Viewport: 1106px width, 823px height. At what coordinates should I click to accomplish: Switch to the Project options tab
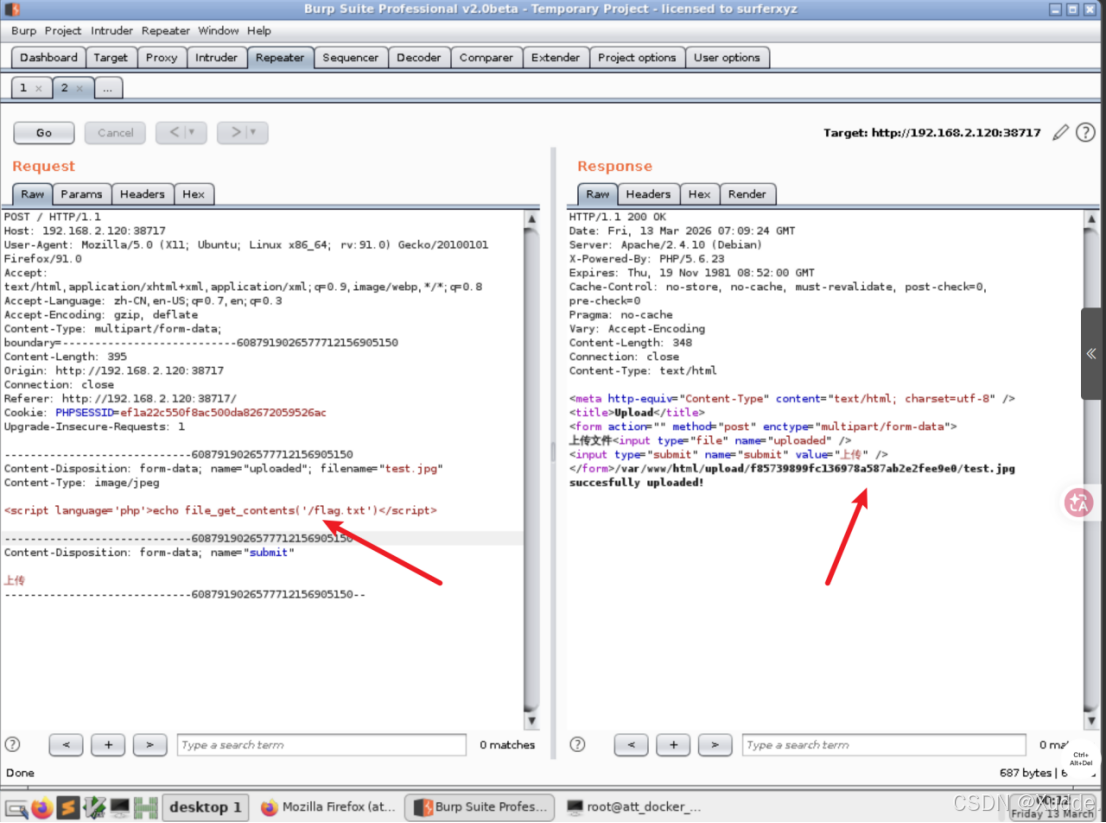pyautogui.click(x=637, y=58)
